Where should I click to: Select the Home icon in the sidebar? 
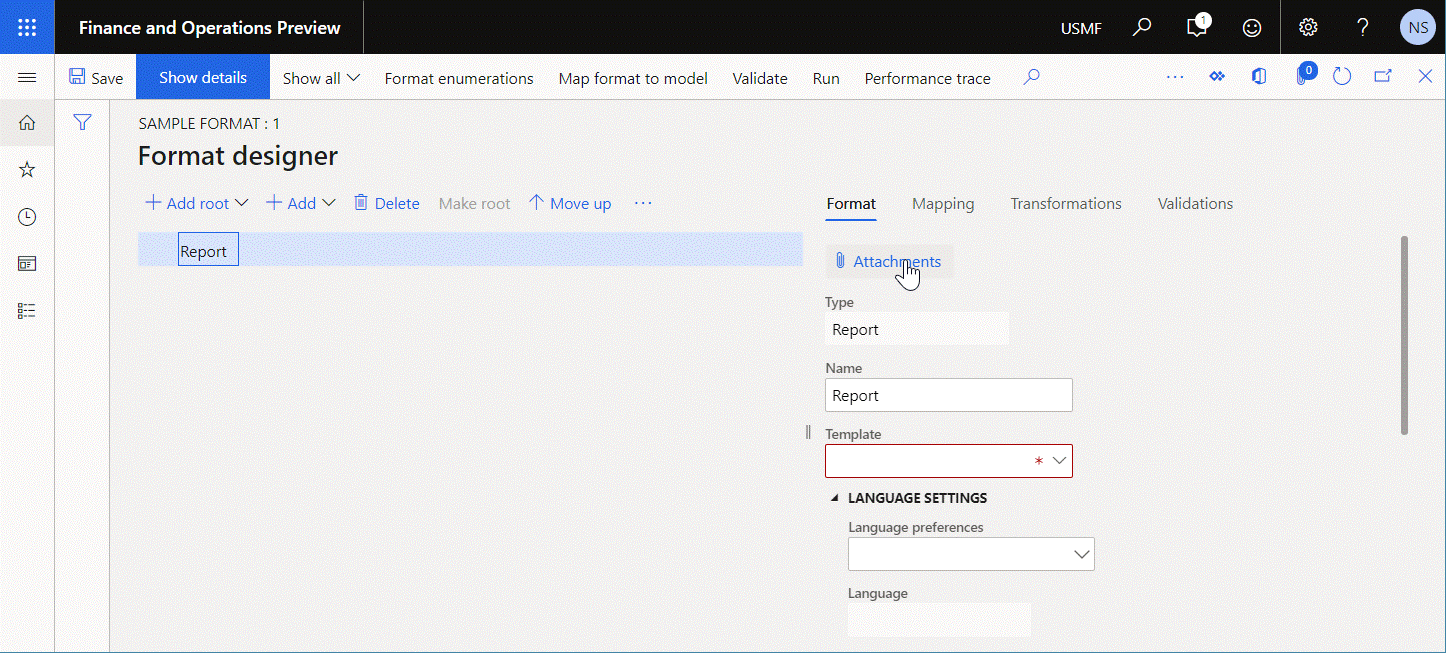27,122
